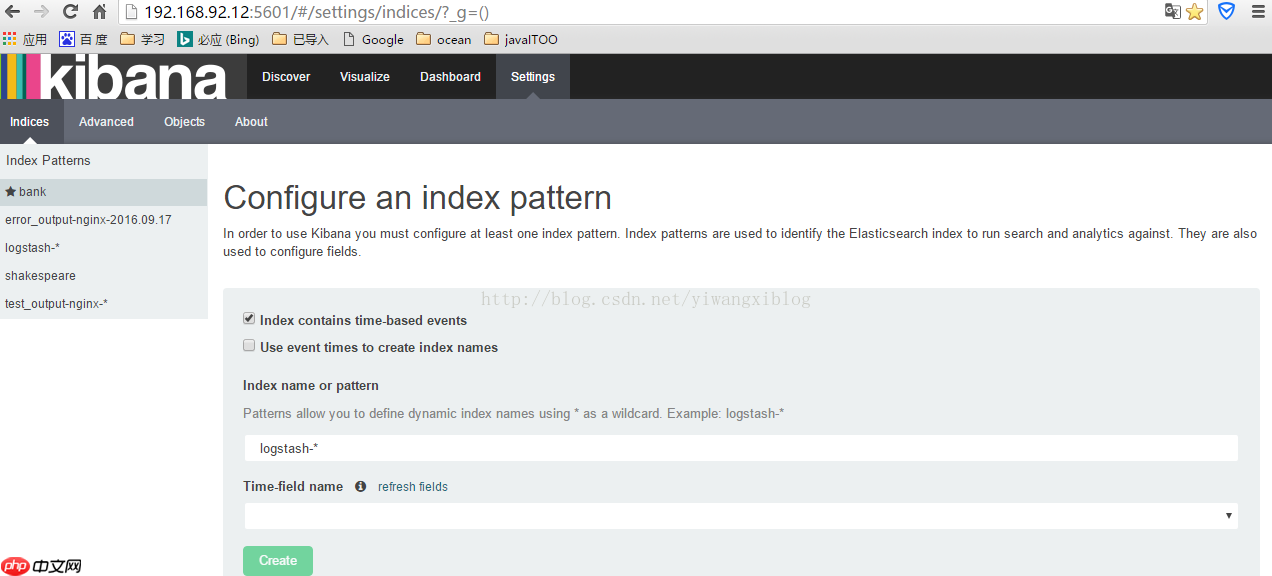Click the blue shield extension icon
Image resolution: width=1272 pixels, height=576 pixels.
(x=1226, y=12)
